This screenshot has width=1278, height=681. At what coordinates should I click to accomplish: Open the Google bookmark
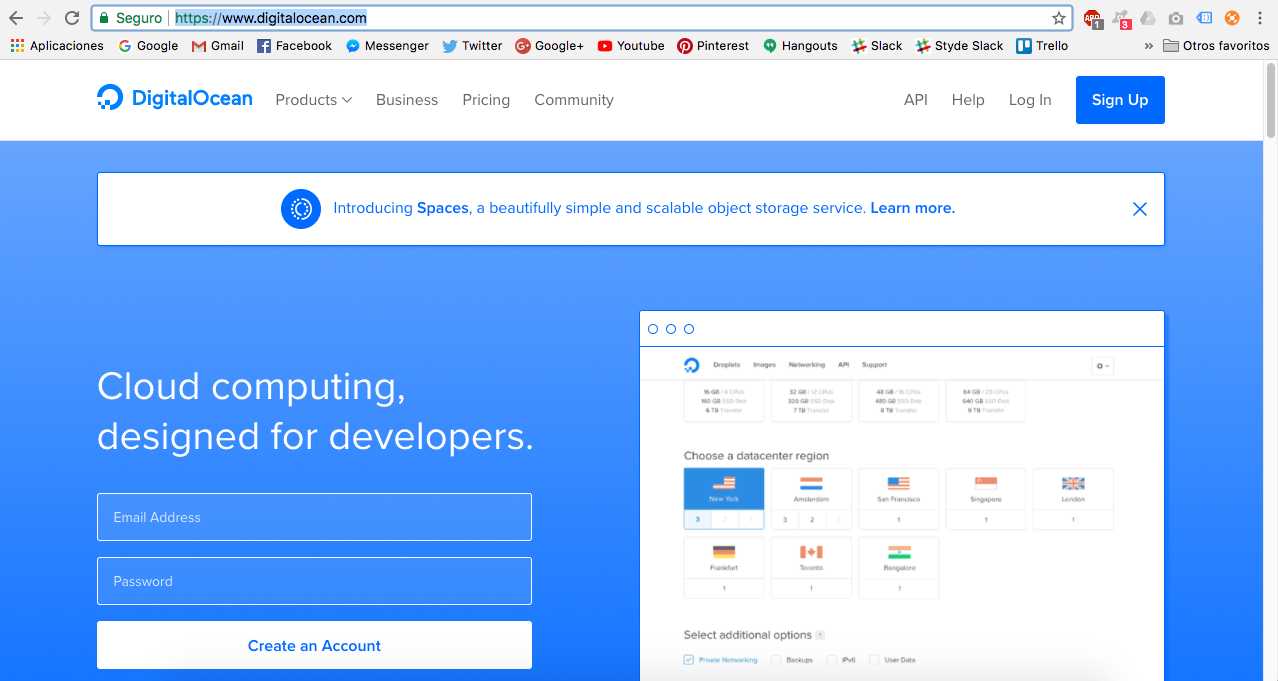[x=148, y=46]
